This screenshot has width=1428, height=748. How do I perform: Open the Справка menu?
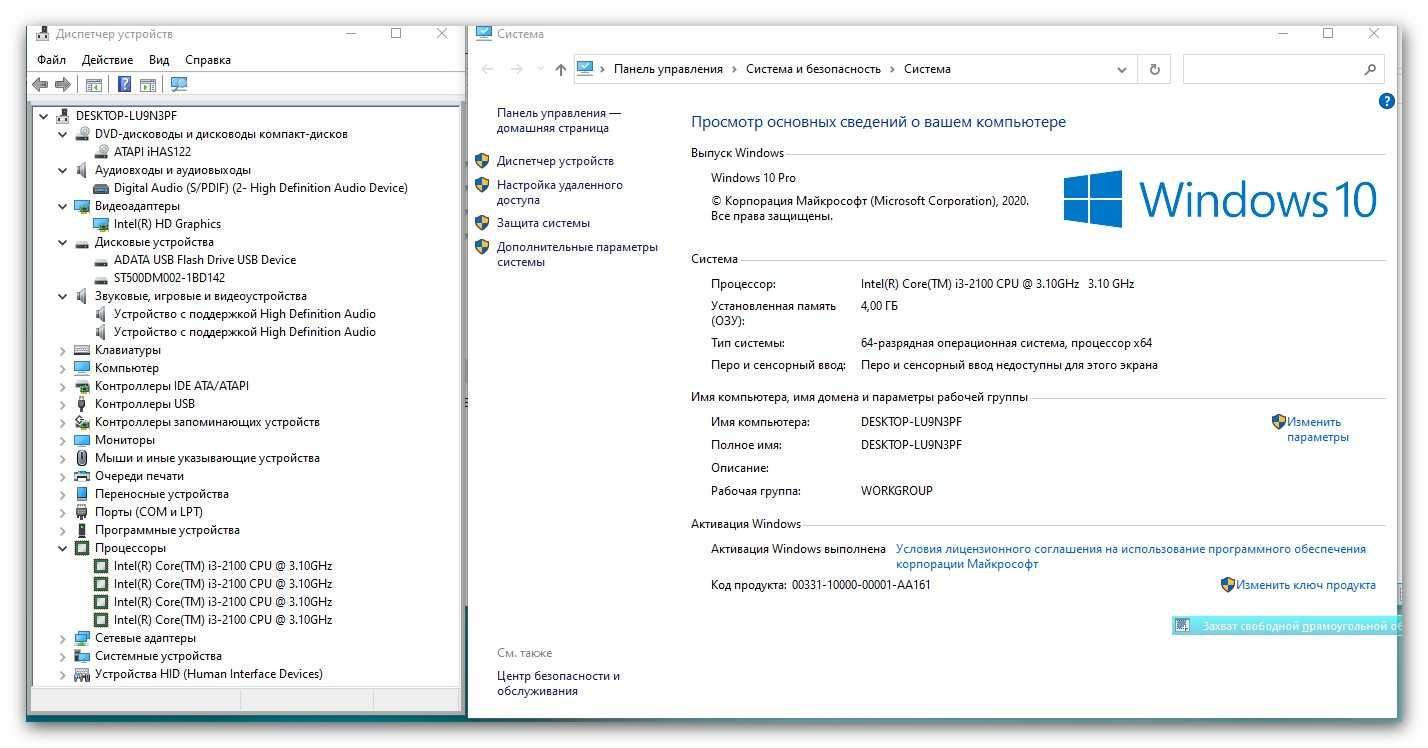pos(208,60)
